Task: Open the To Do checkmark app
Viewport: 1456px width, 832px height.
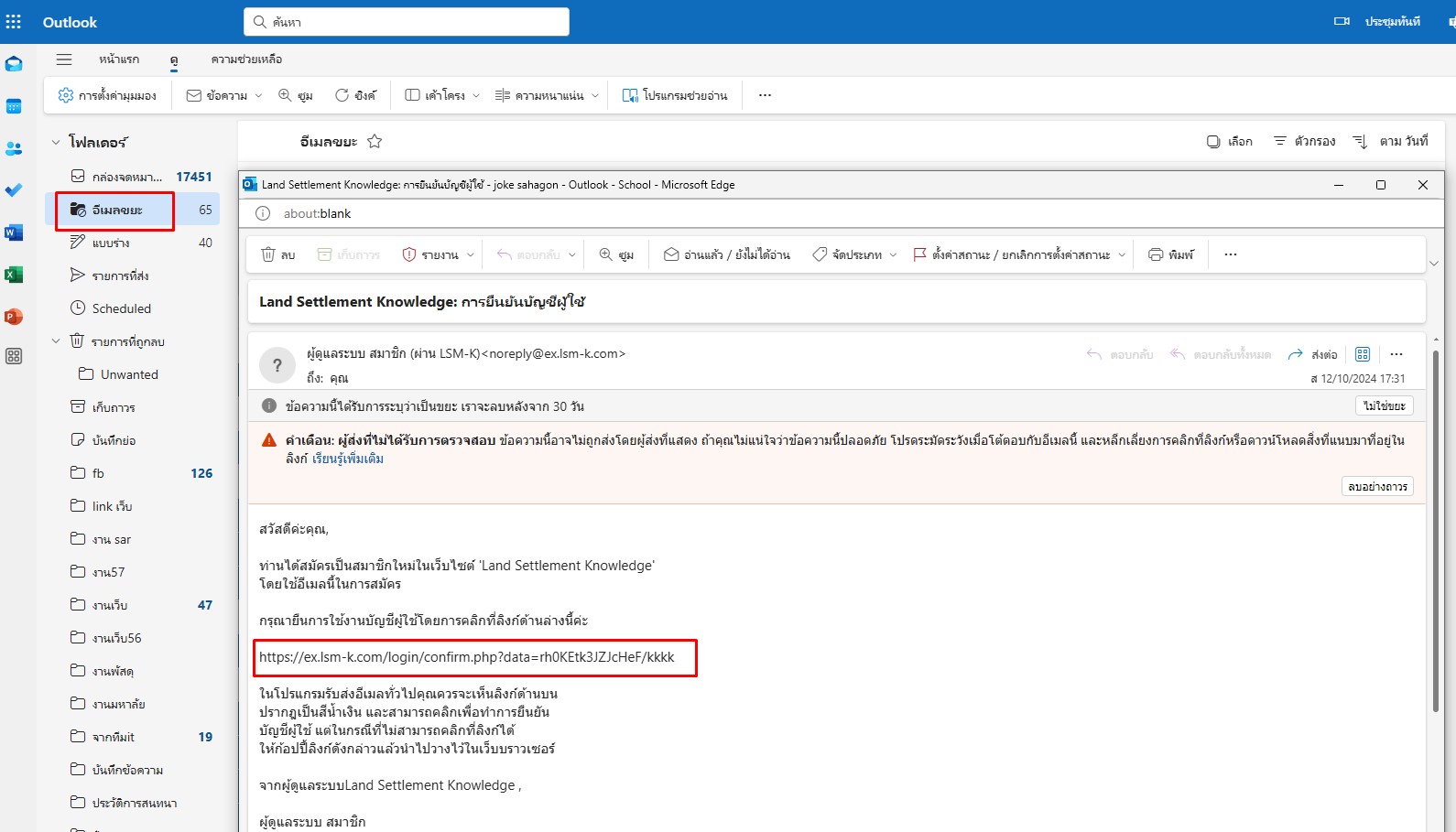Action: point(14,190)
